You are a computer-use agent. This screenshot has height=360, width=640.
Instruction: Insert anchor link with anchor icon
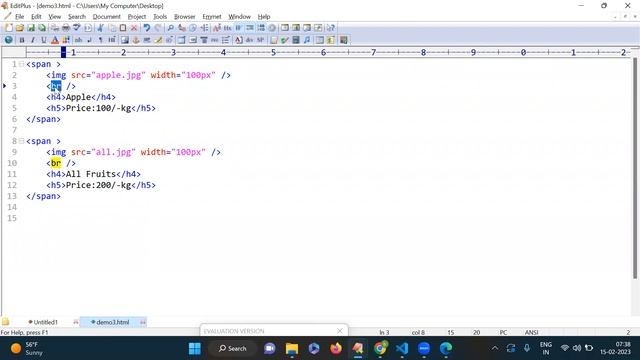click(x=136, y=40)
